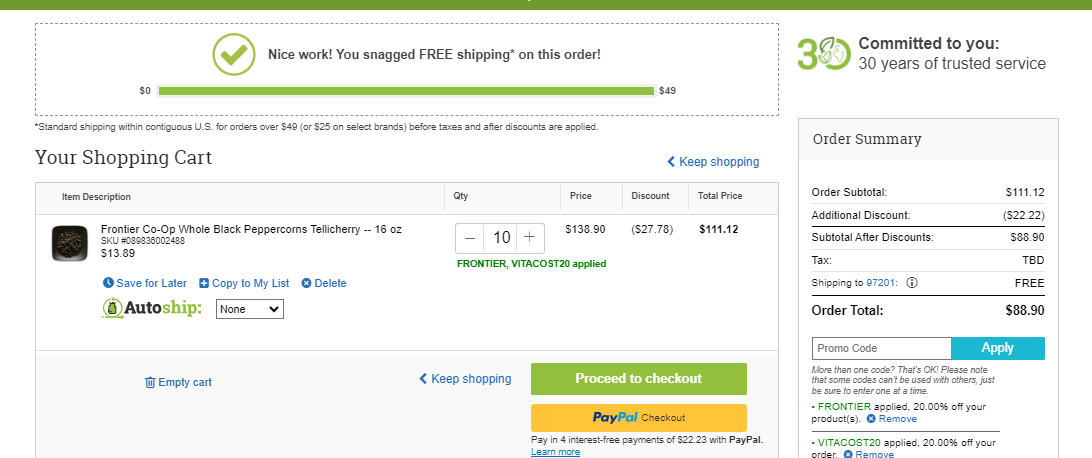Click the clock icon beside Save for Later
Viewport: 1092px width, 458px height.
pos(108,283)
